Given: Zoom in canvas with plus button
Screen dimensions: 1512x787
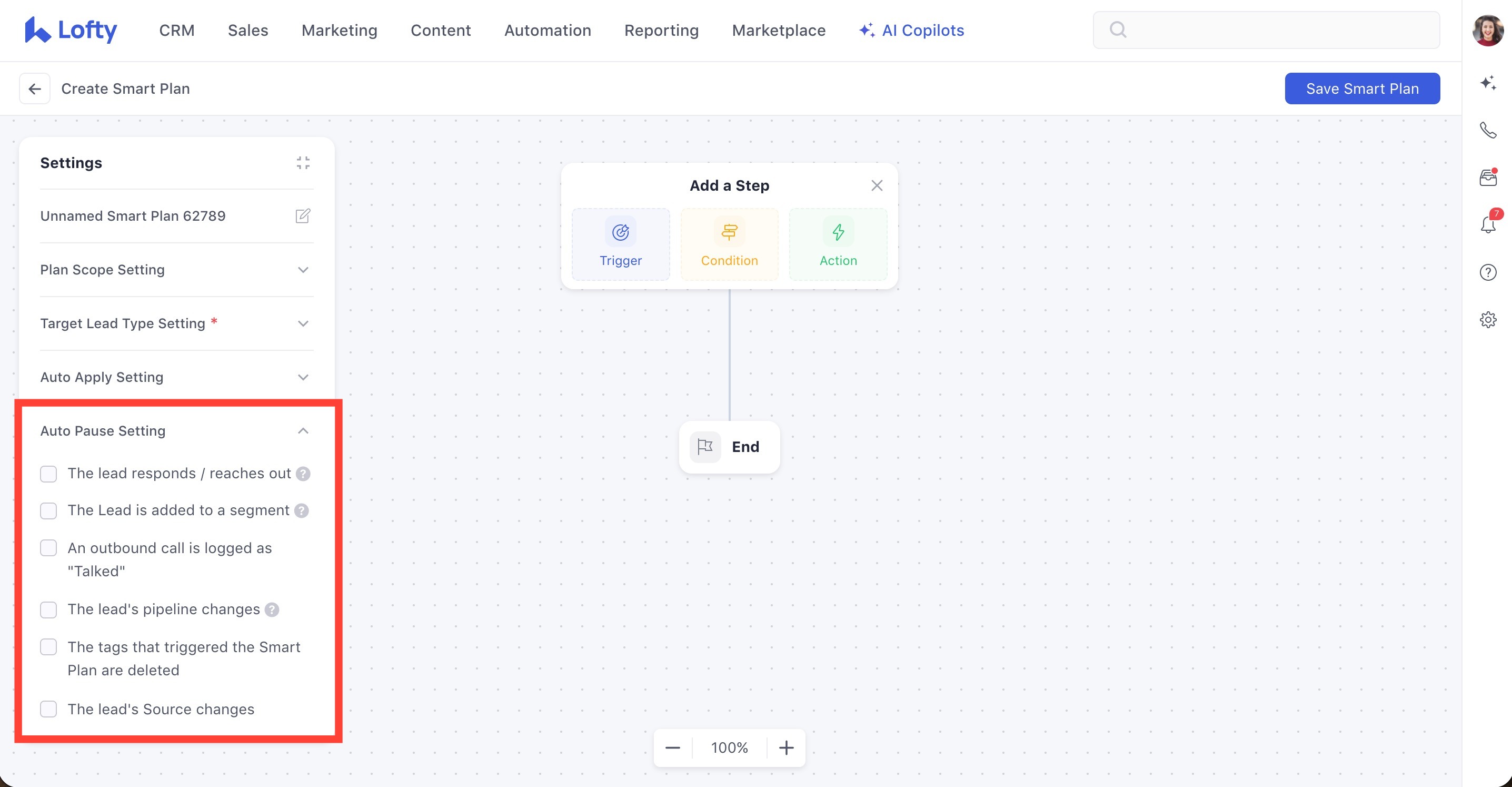Looking at the screenshot, I should pyautogui.click(x=786, y=748).
